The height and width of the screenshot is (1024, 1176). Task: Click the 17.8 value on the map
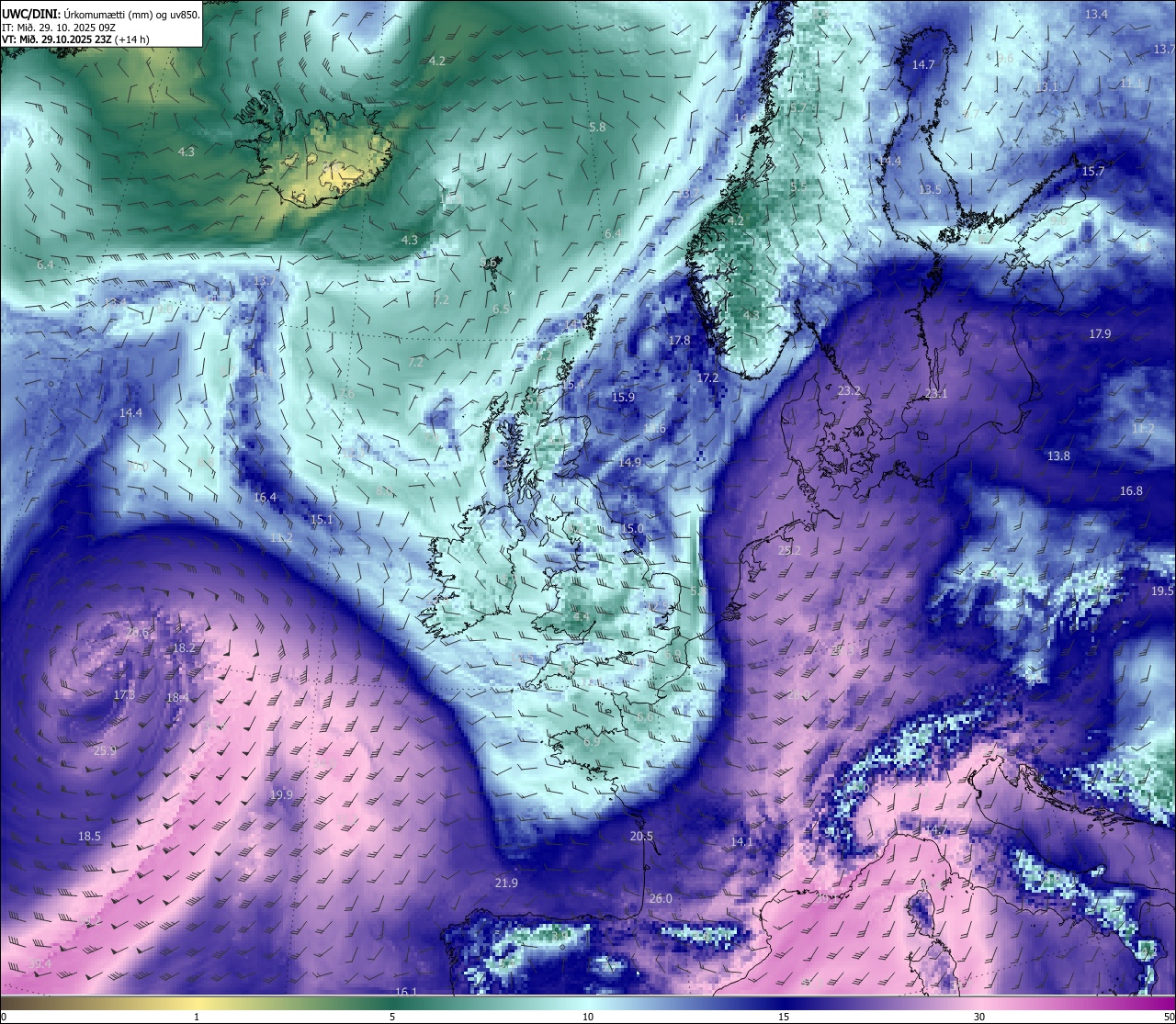(679, 340)
